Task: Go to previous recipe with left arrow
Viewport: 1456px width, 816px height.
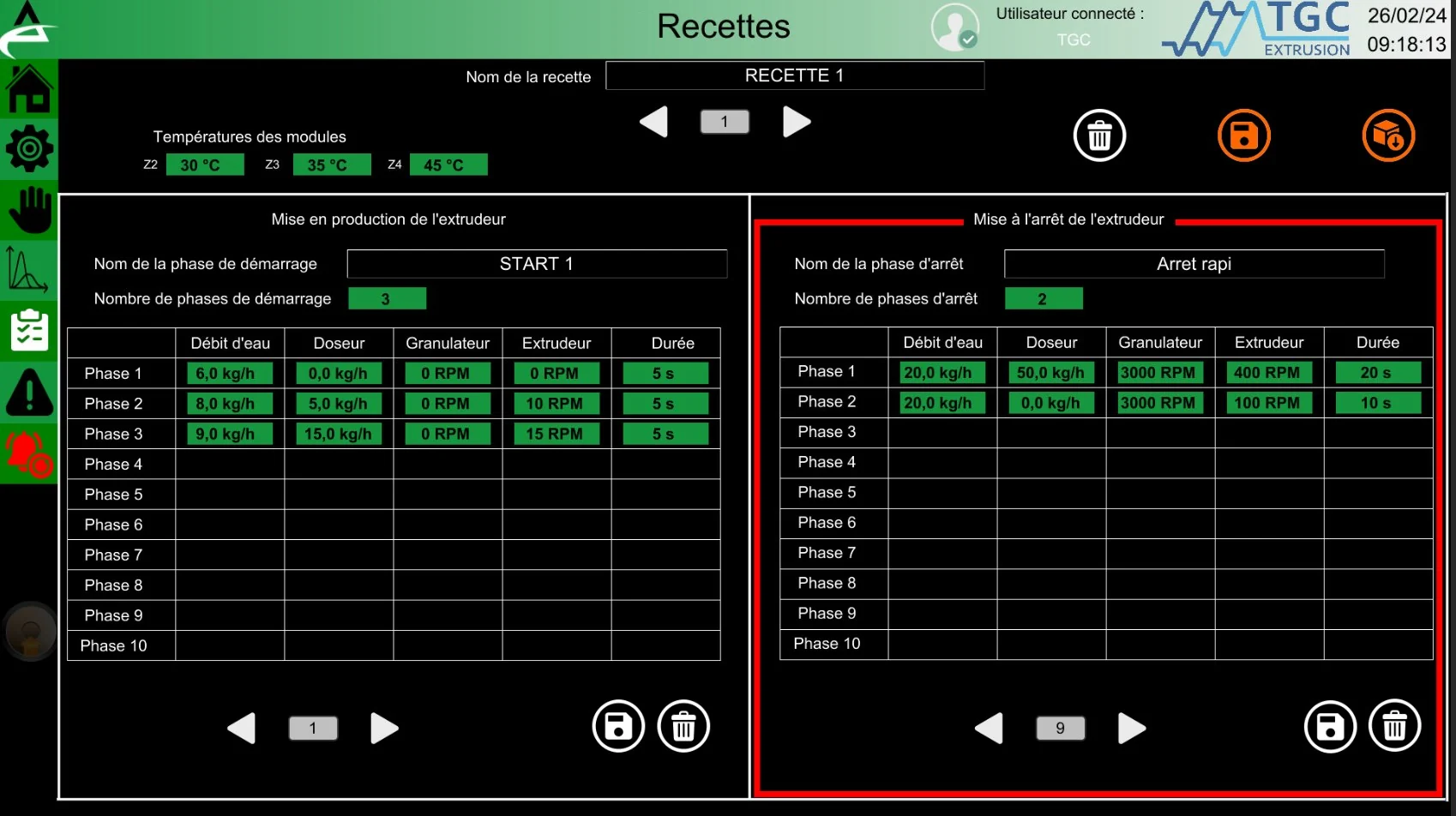Action: pos(653,122)
